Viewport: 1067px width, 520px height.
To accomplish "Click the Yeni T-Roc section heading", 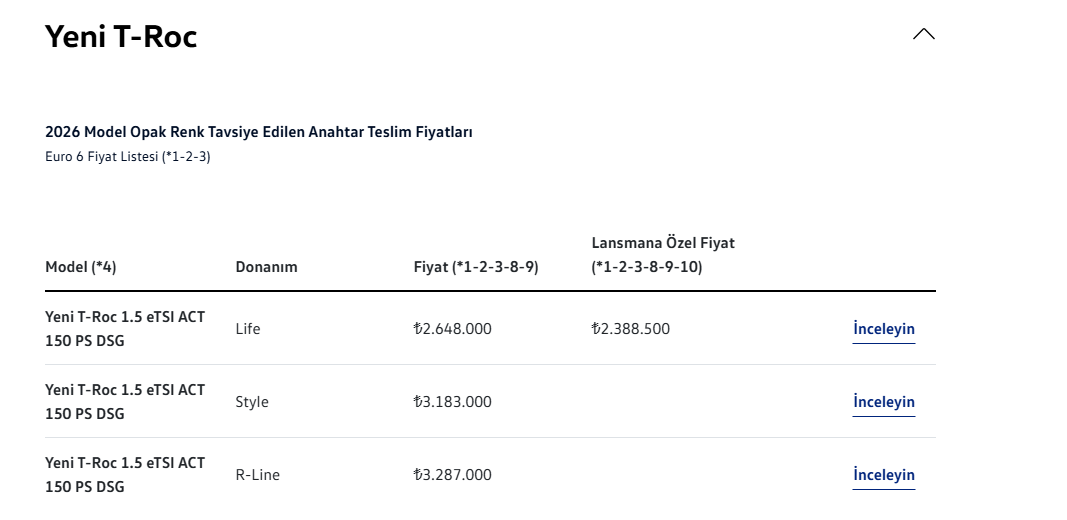I will [x=121, y=37].
